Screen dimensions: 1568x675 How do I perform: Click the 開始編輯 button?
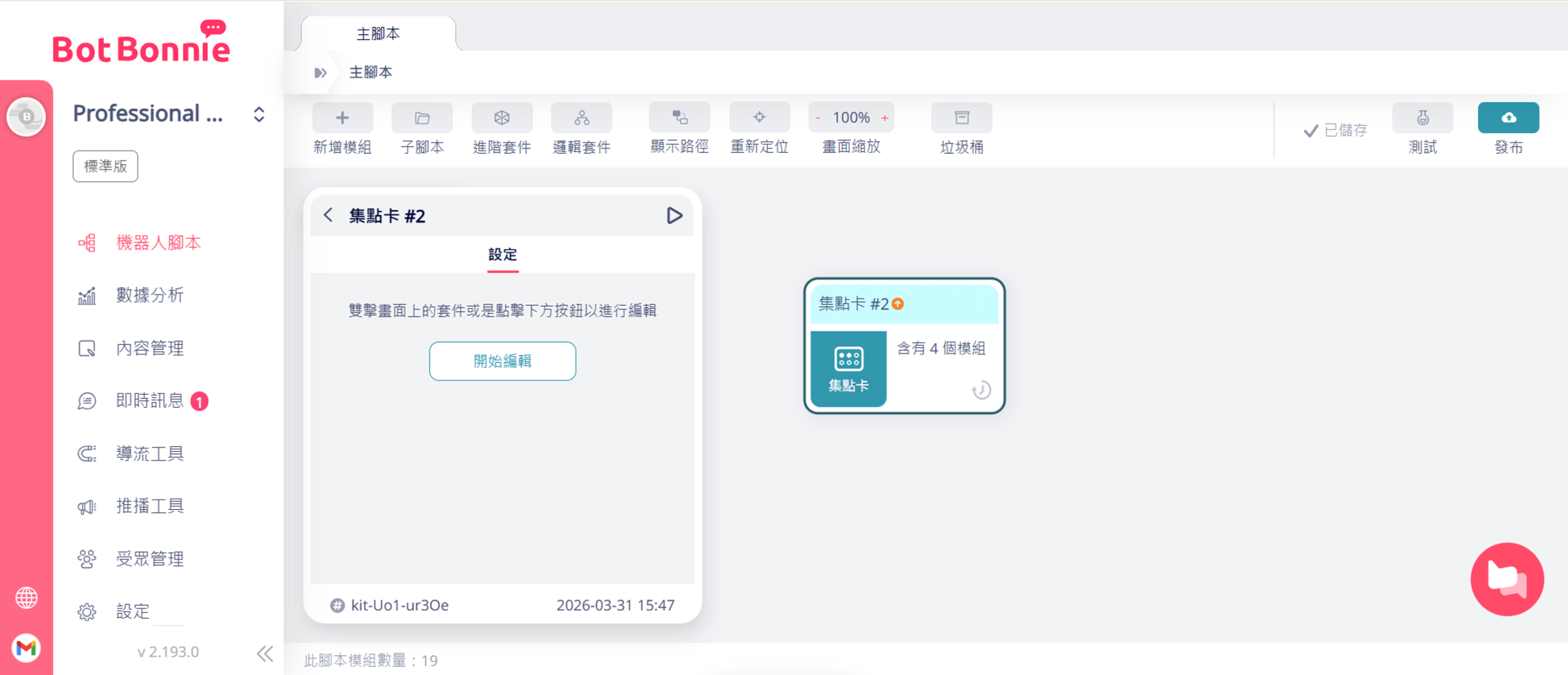pos(502,361)
